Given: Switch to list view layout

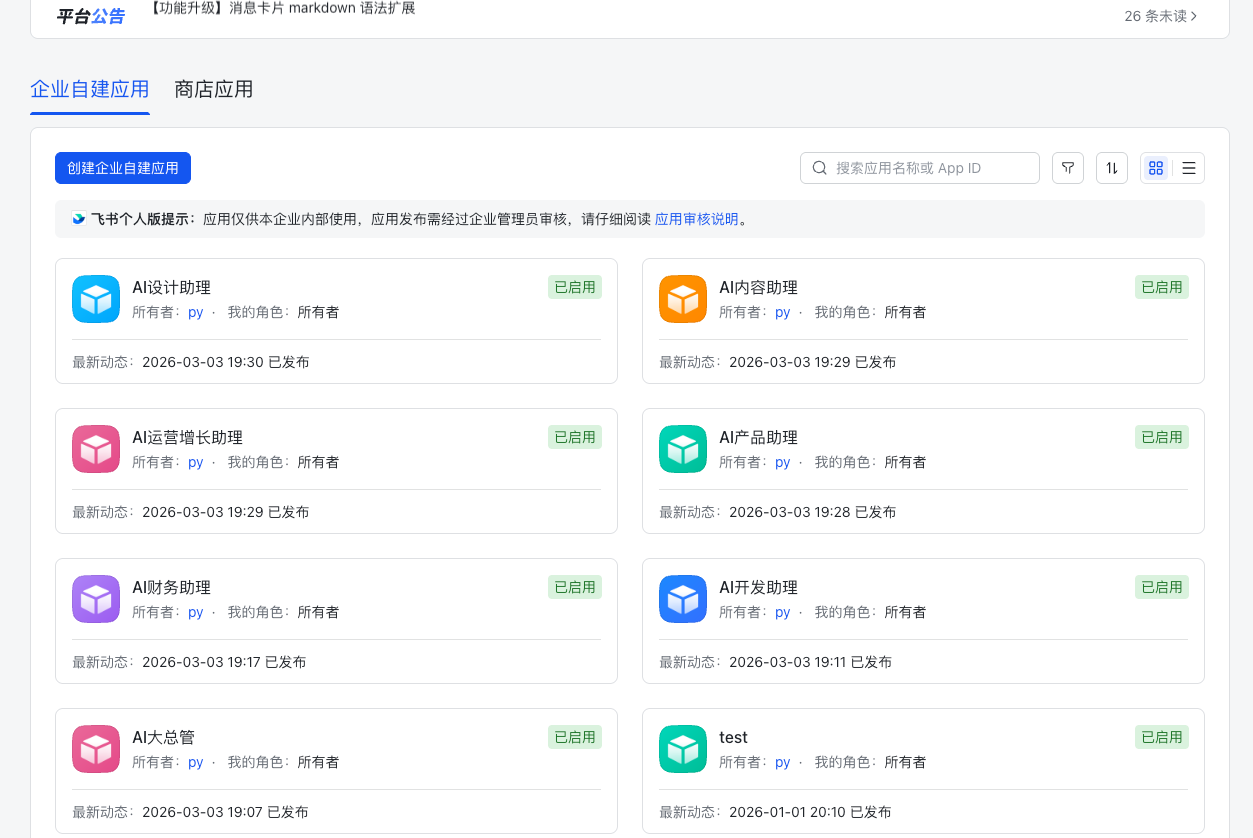Looking at the screenshot, I should point(1188,167).
